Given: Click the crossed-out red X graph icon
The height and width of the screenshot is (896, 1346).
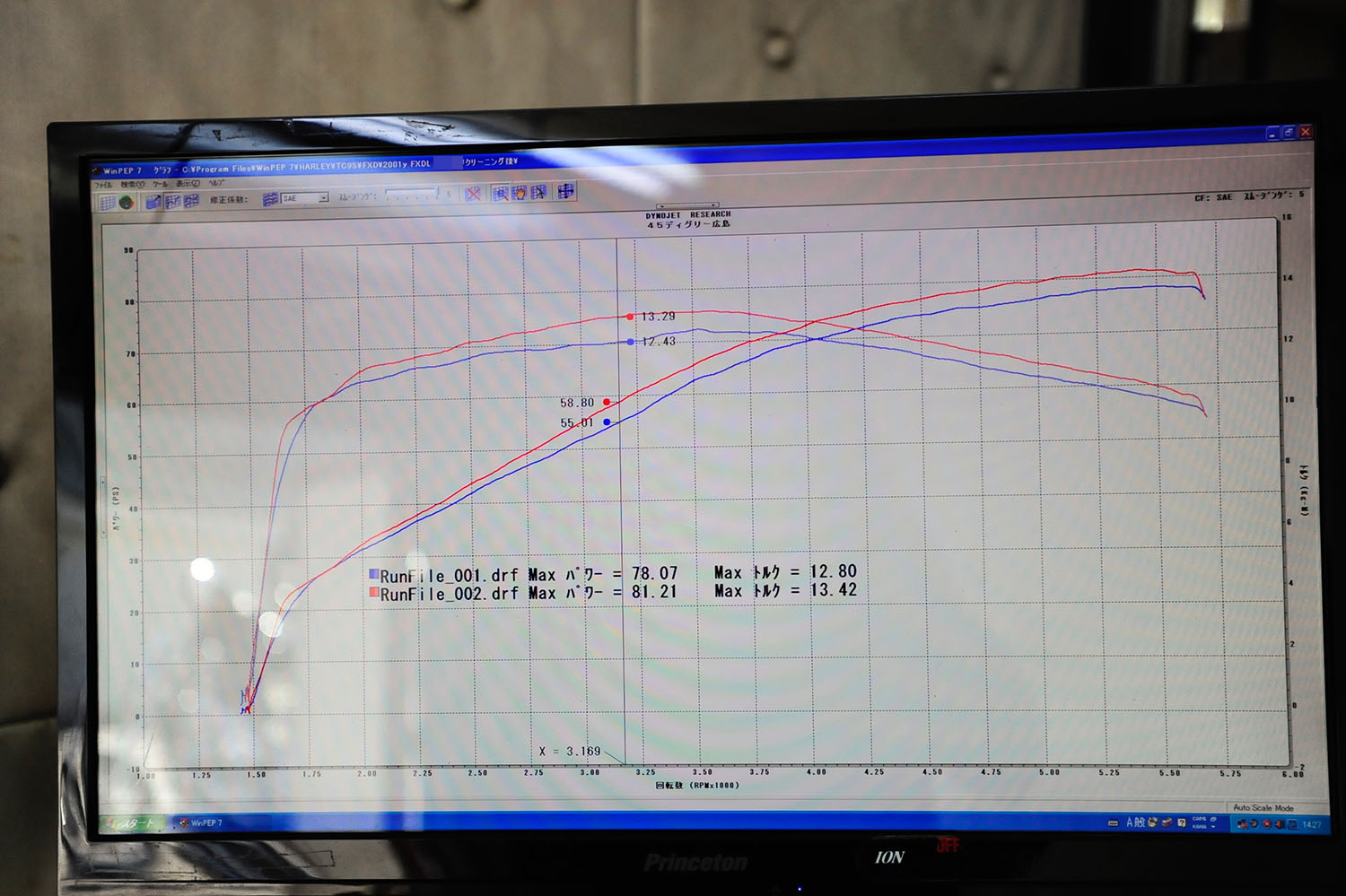Looking at the screenshot, I should 473,194.
